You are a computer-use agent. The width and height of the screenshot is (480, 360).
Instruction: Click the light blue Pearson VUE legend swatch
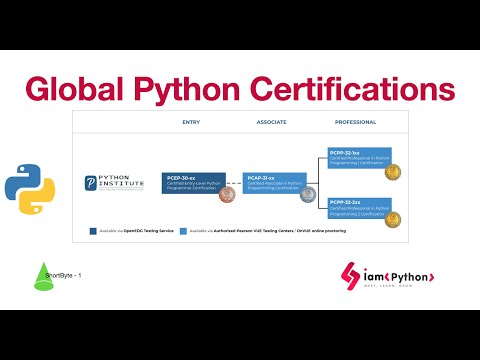[183, 231]
